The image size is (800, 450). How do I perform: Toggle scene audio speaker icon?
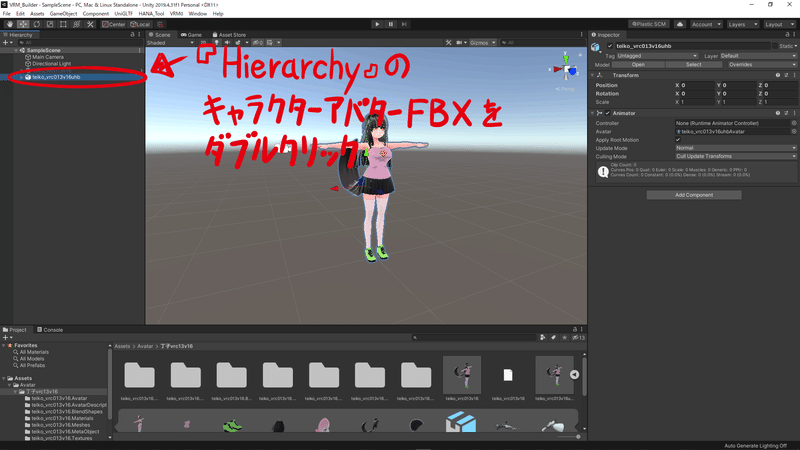(x=227, y=43)
